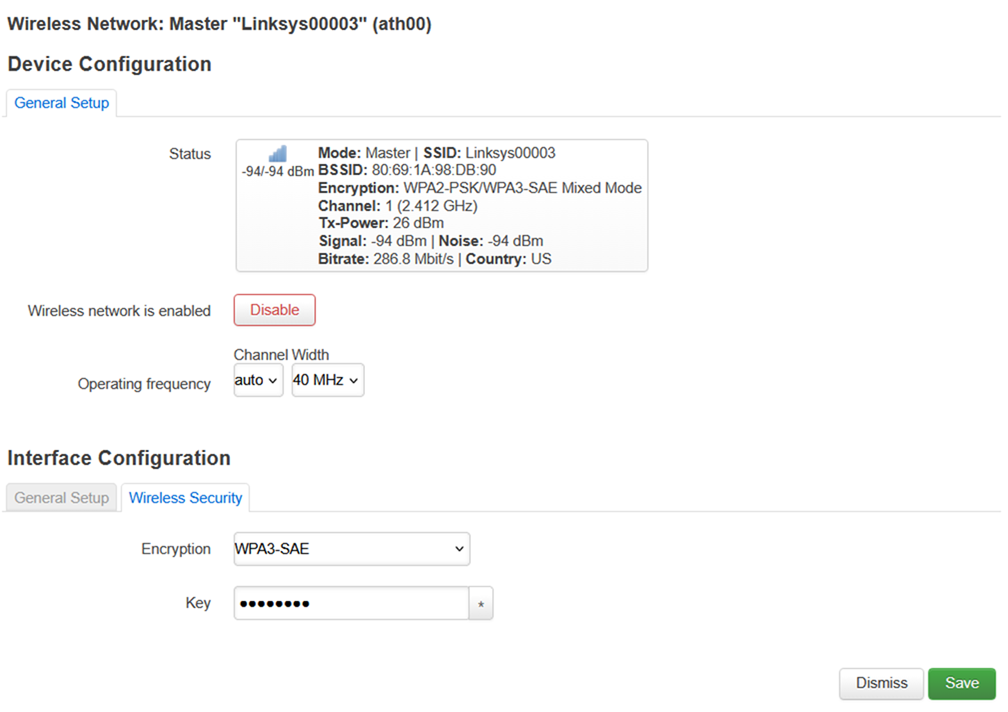This screenshot has width=1008, height=712.
Task: Open the 40 MHz channel width dropdown
Action: tap(328, 380)
